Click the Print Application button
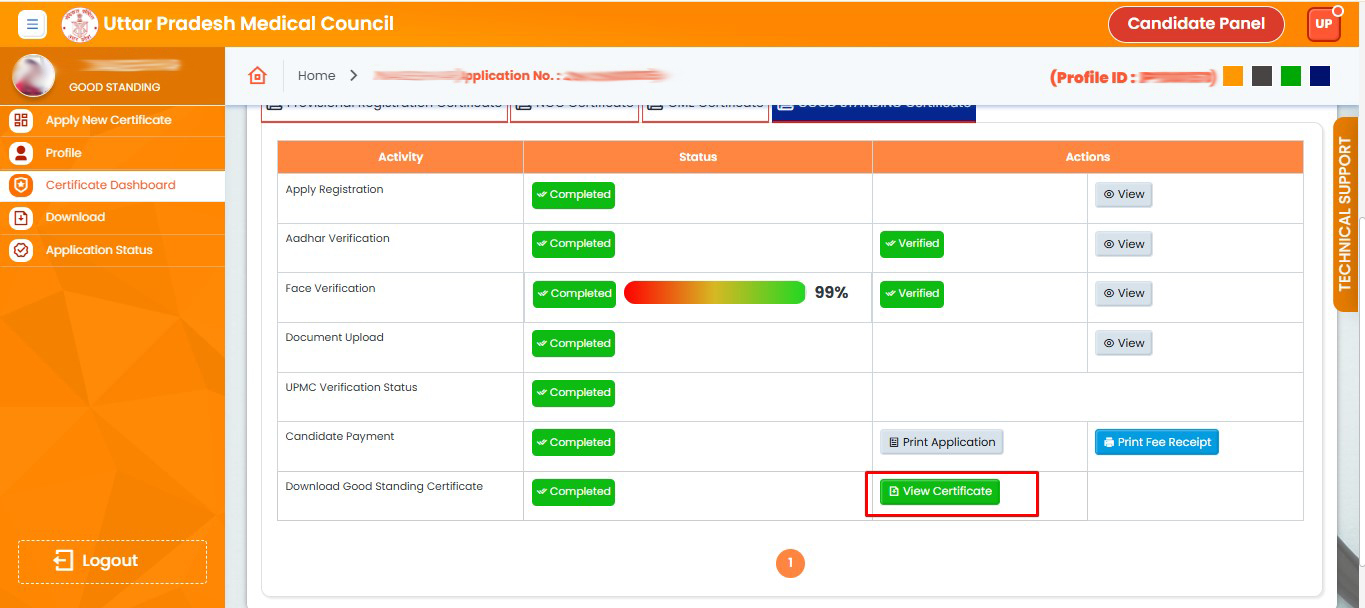Viewport: 1365px width, 608px height. click(x=941, y=442)
